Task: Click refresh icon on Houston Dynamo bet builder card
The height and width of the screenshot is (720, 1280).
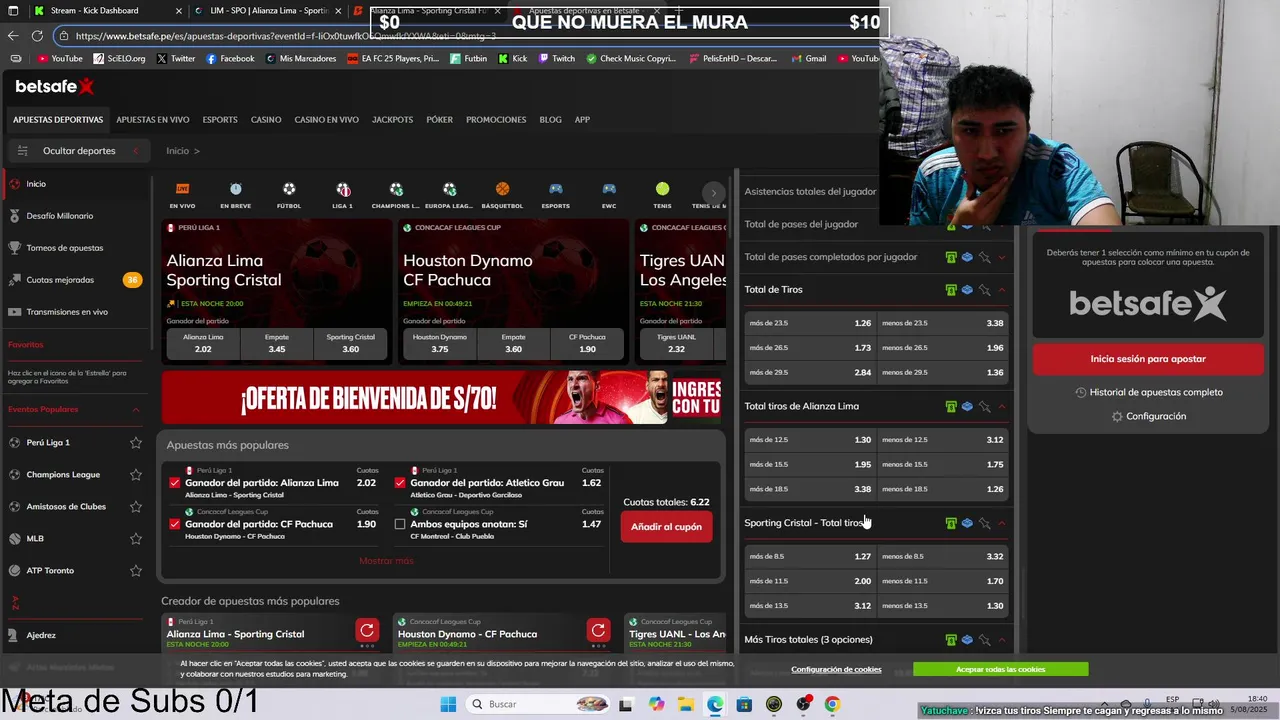Action: pyautogui.click(x=598, y=630)
